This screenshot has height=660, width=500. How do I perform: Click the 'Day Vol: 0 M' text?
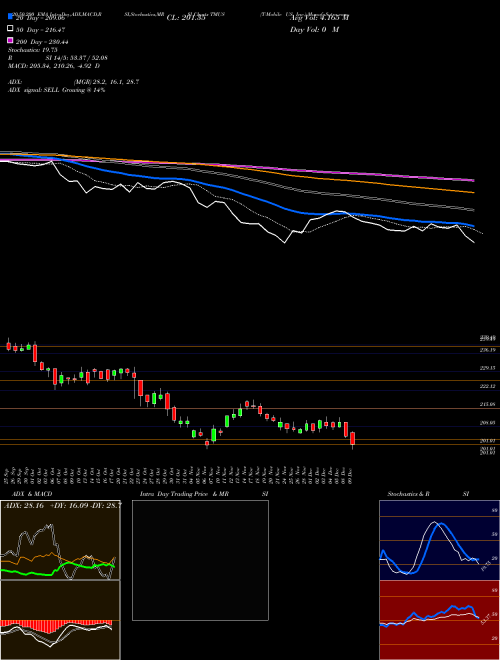314,29
